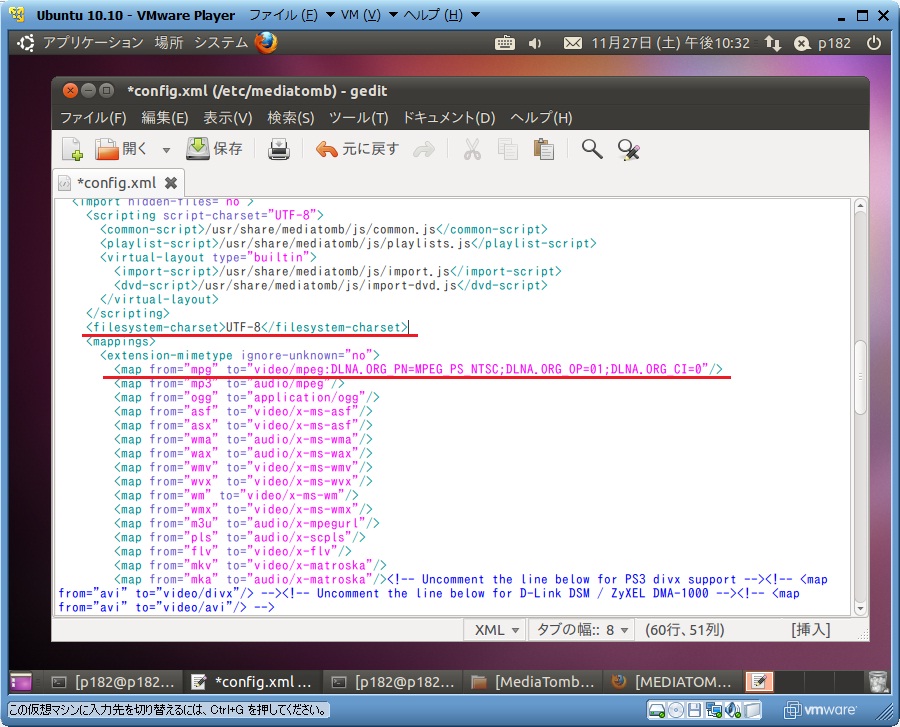Click the gray VMware device icon beside sound

click(x=752, y=710)
